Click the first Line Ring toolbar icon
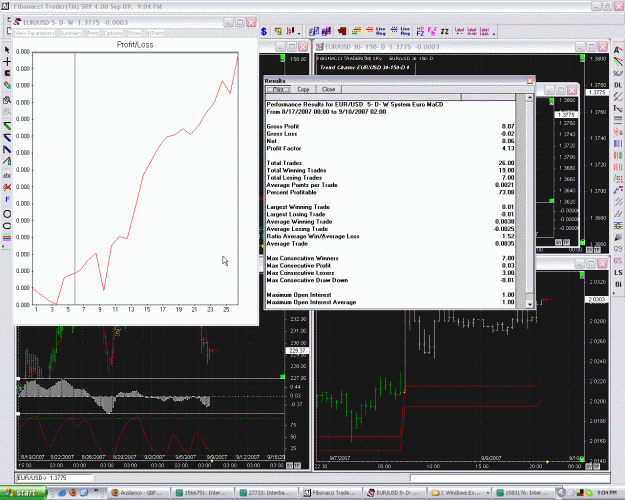Image resolution: width=625 pixels, height=500 pixels. pyautogui.click(x=381, y=31)
